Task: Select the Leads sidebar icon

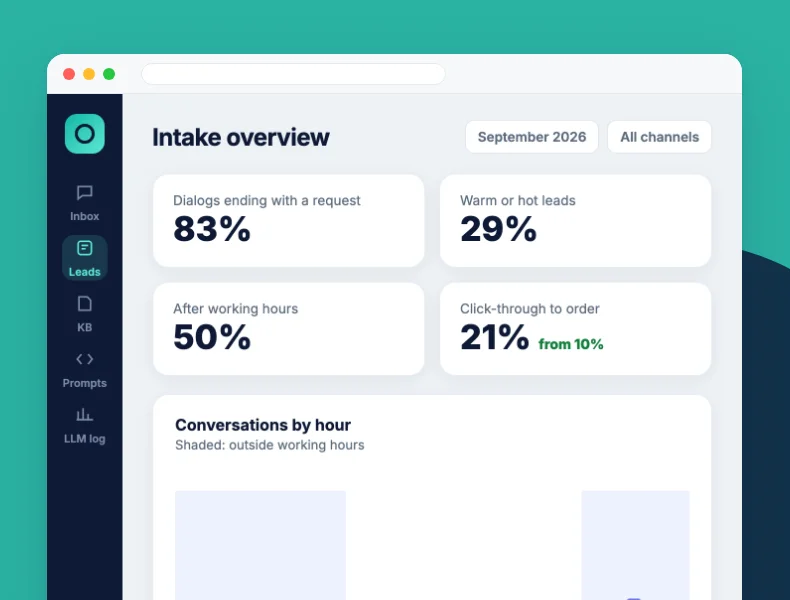Action: 85,248
